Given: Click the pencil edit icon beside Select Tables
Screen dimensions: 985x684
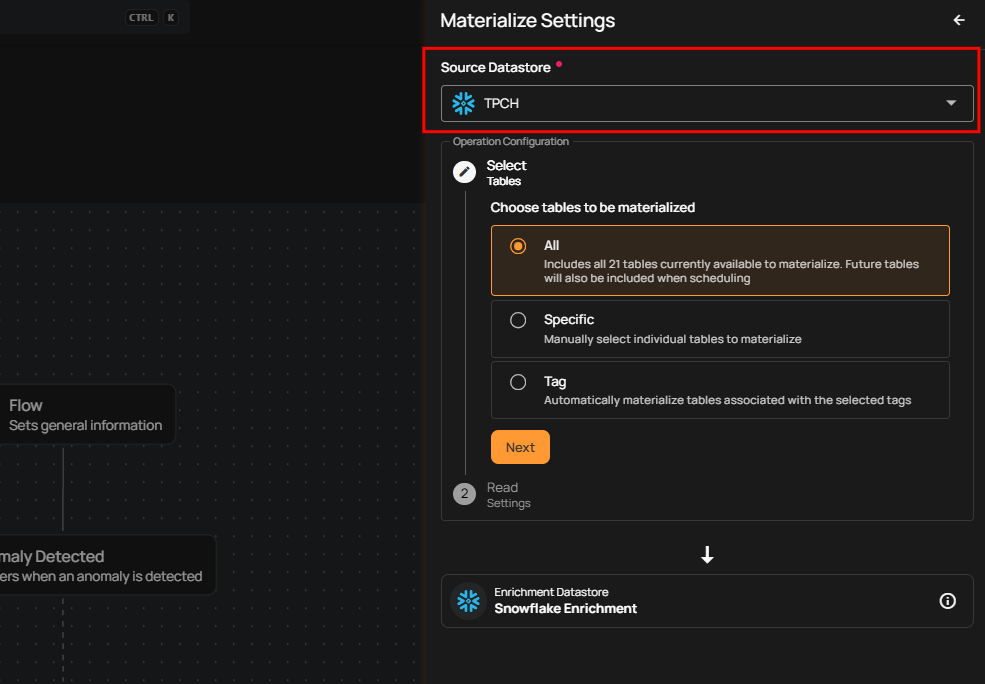Looking at the screenshot, I should tap(464, 172).
